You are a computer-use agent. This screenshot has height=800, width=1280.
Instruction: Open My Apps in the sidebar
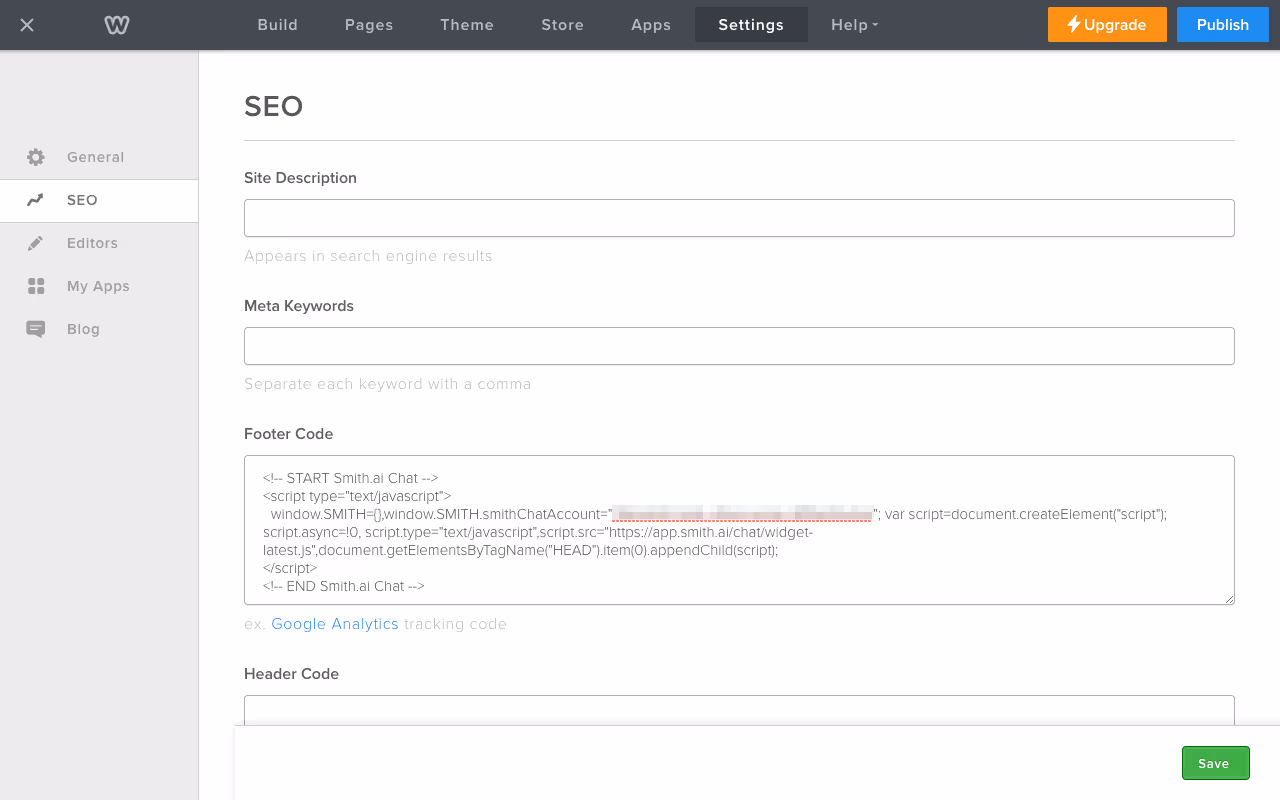coord(99,286)
